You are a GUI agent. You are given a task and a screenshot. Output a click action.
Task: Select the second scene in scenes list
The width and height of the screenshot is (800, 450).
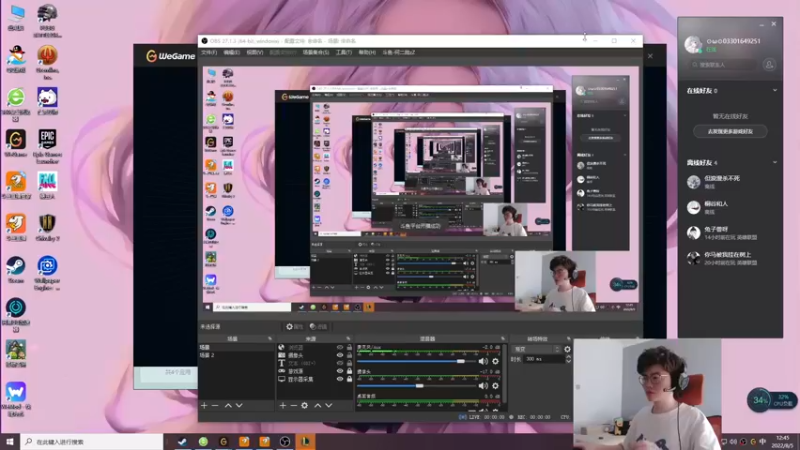point(236,355)
